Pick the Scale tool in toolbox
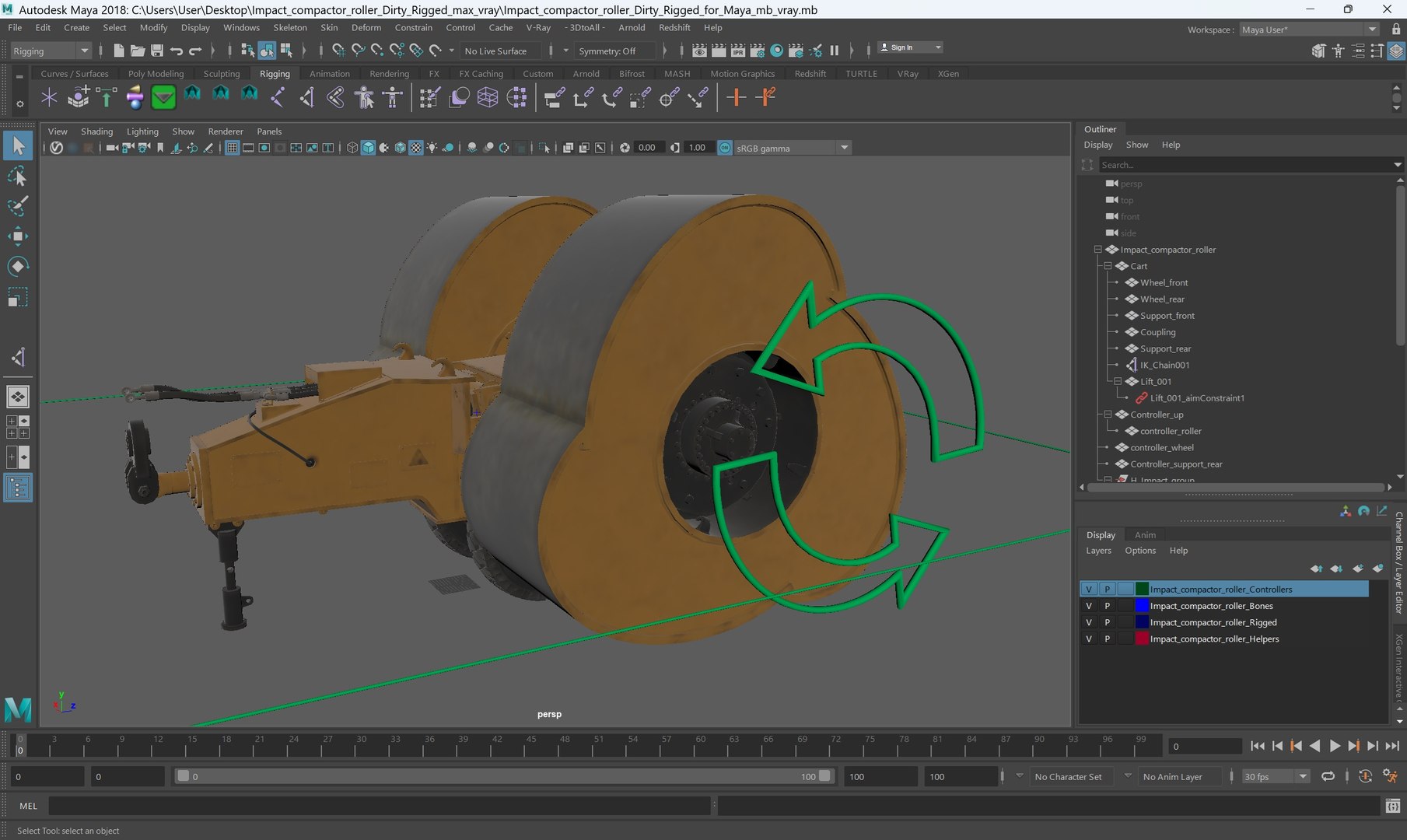Image resolution: width=1407 pixels, height=840 pixels. click(x=18, y=297)
